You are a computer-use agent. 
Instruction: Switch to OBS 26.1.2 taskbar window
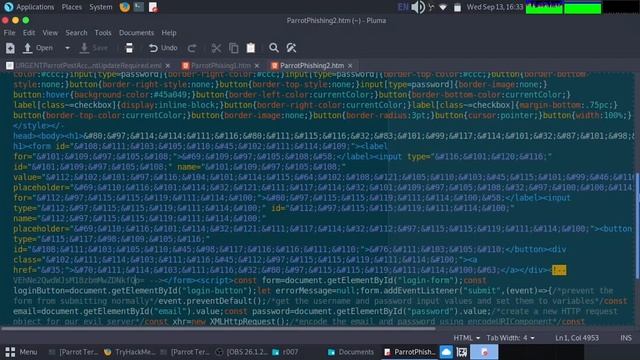coord(242,352)
